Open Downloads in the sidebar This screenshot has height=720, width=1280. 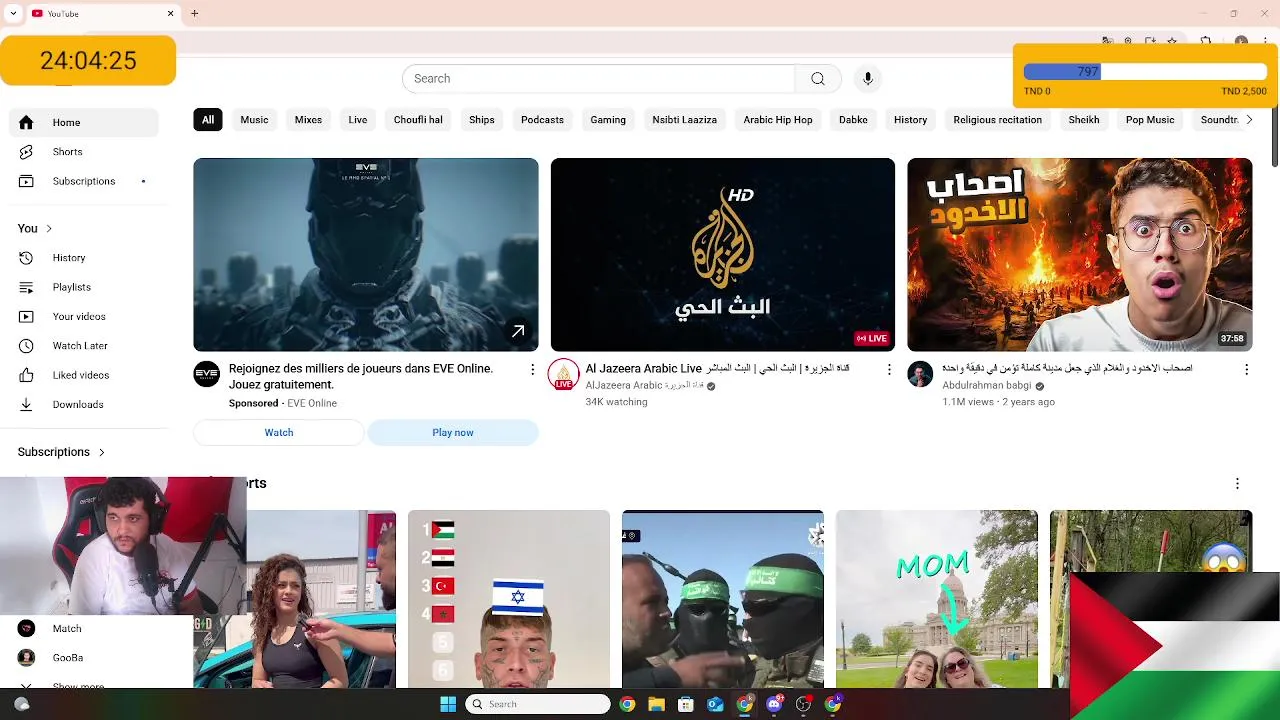[84, 404]
